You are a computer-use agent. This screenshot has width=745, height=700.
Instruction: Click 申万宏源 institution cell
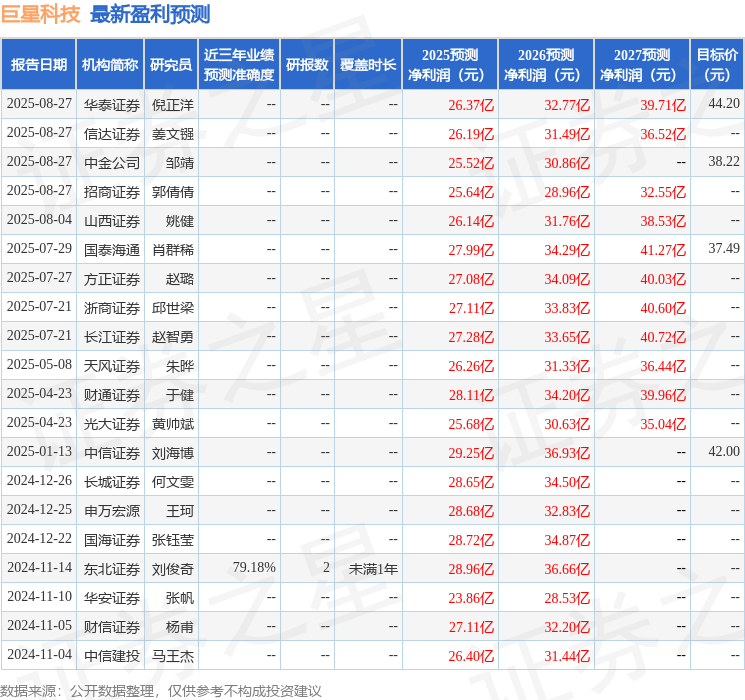pos(112,511)
